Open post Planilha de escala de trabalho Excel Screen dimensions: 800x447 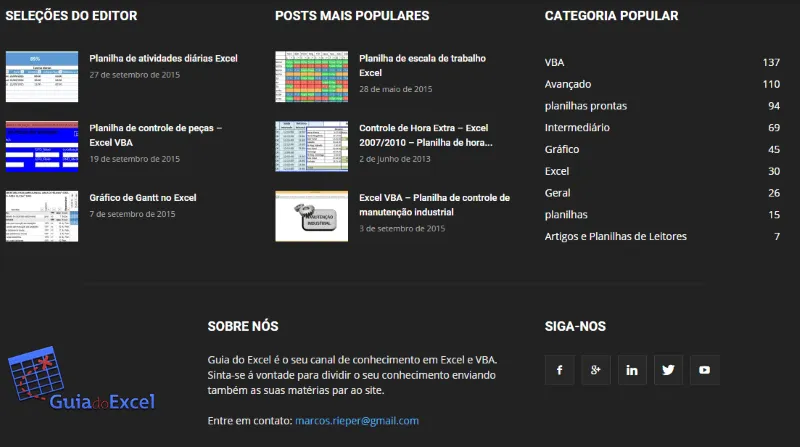[422, 65]
